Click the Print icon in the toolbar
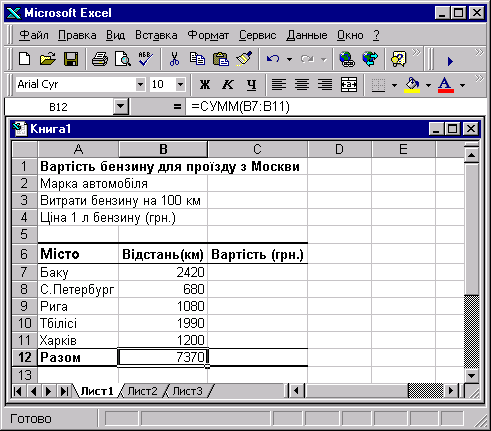This screenshot has width=491, height=431. [100, 59]
